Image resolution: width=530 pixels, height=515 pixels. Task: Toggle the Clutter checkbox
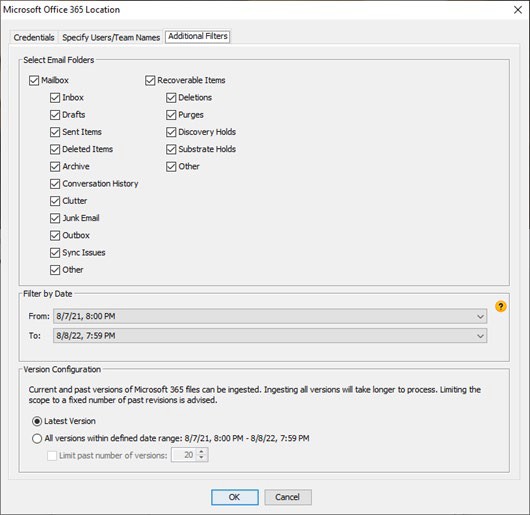click(55, 201)
